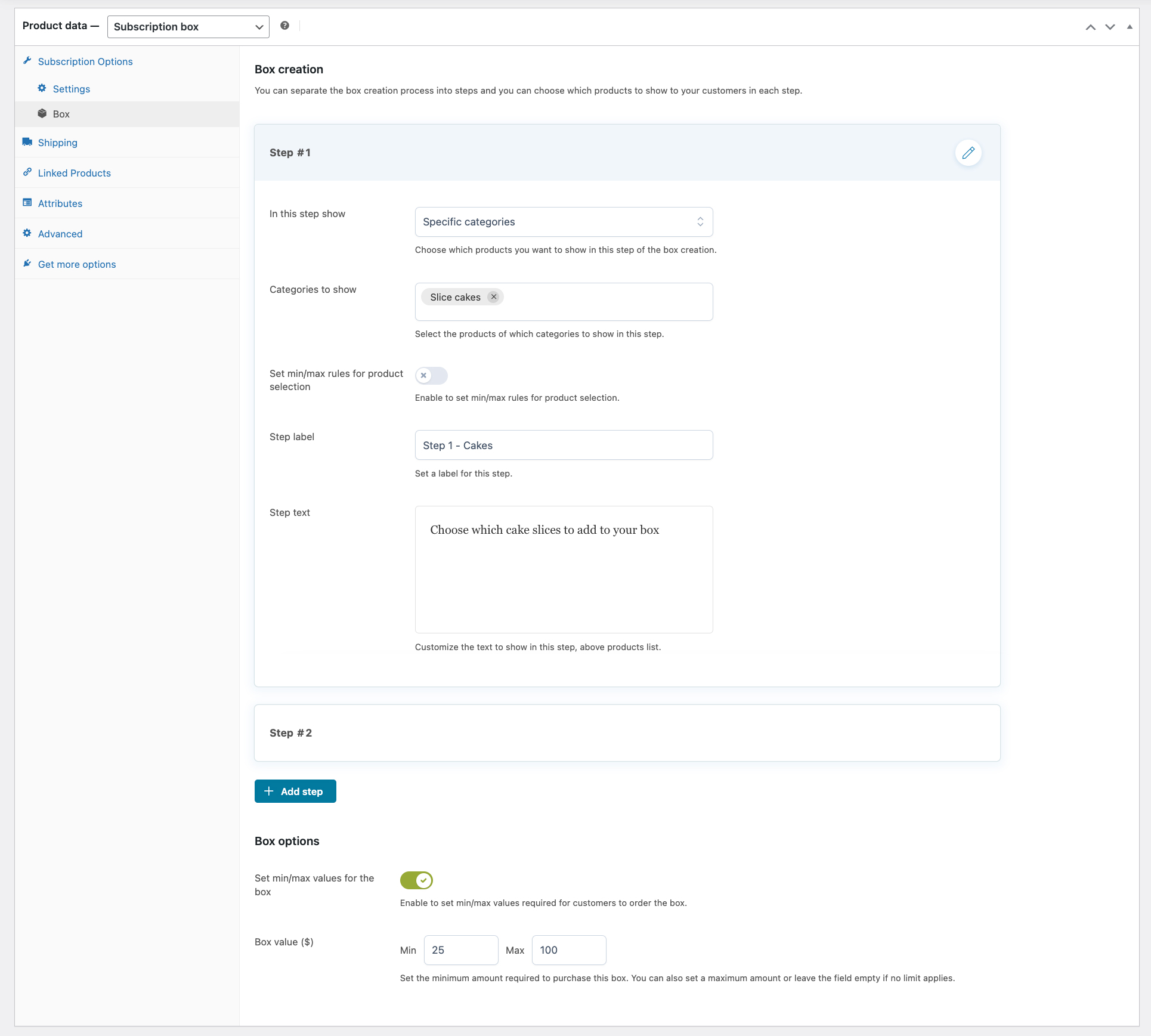Click the wrench icon beside Subscription Options

point(27,61)
